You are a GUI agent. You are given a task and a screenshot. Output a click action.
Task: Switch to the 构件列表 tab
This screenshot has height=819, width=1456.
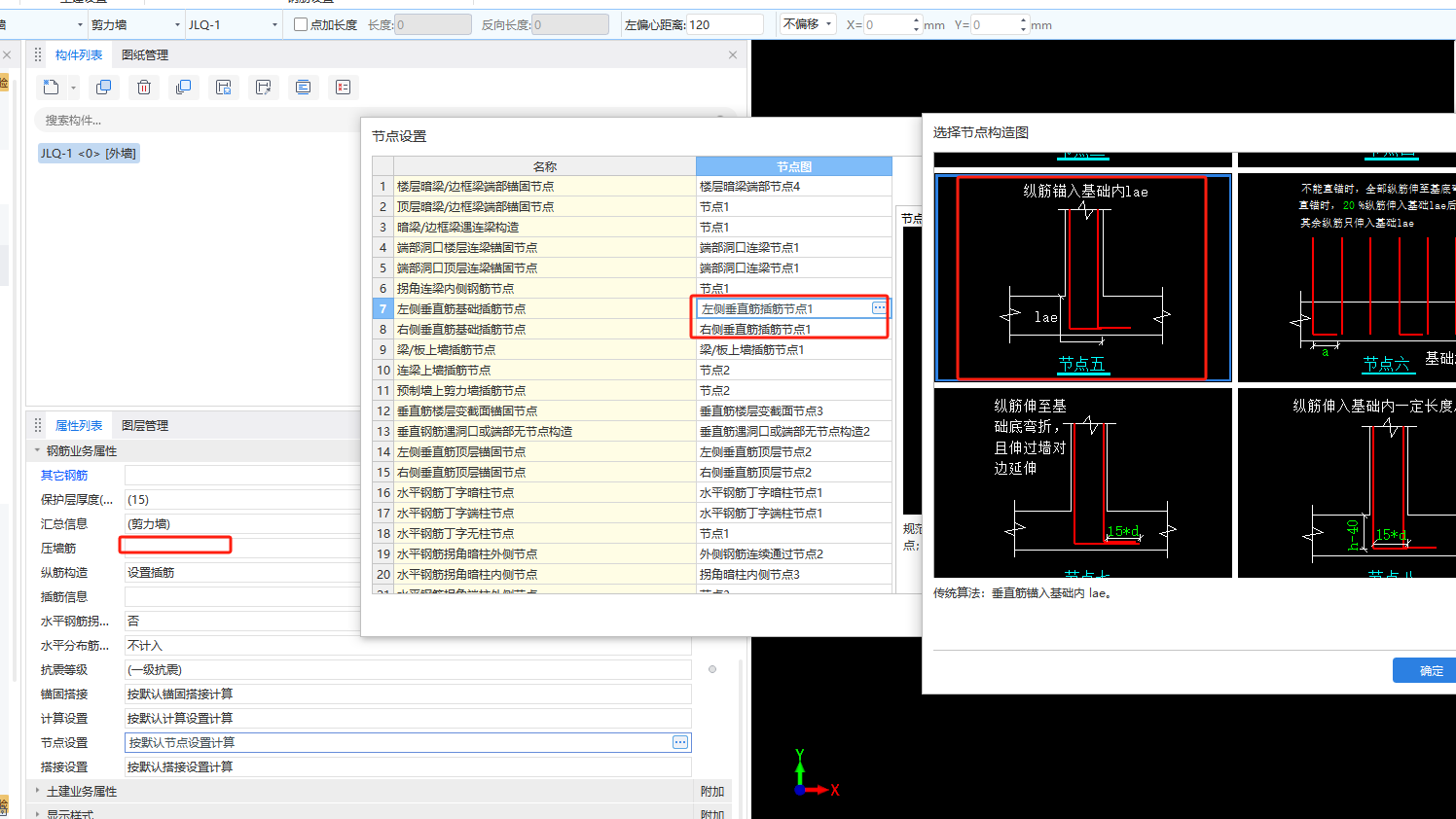[79, 55]
